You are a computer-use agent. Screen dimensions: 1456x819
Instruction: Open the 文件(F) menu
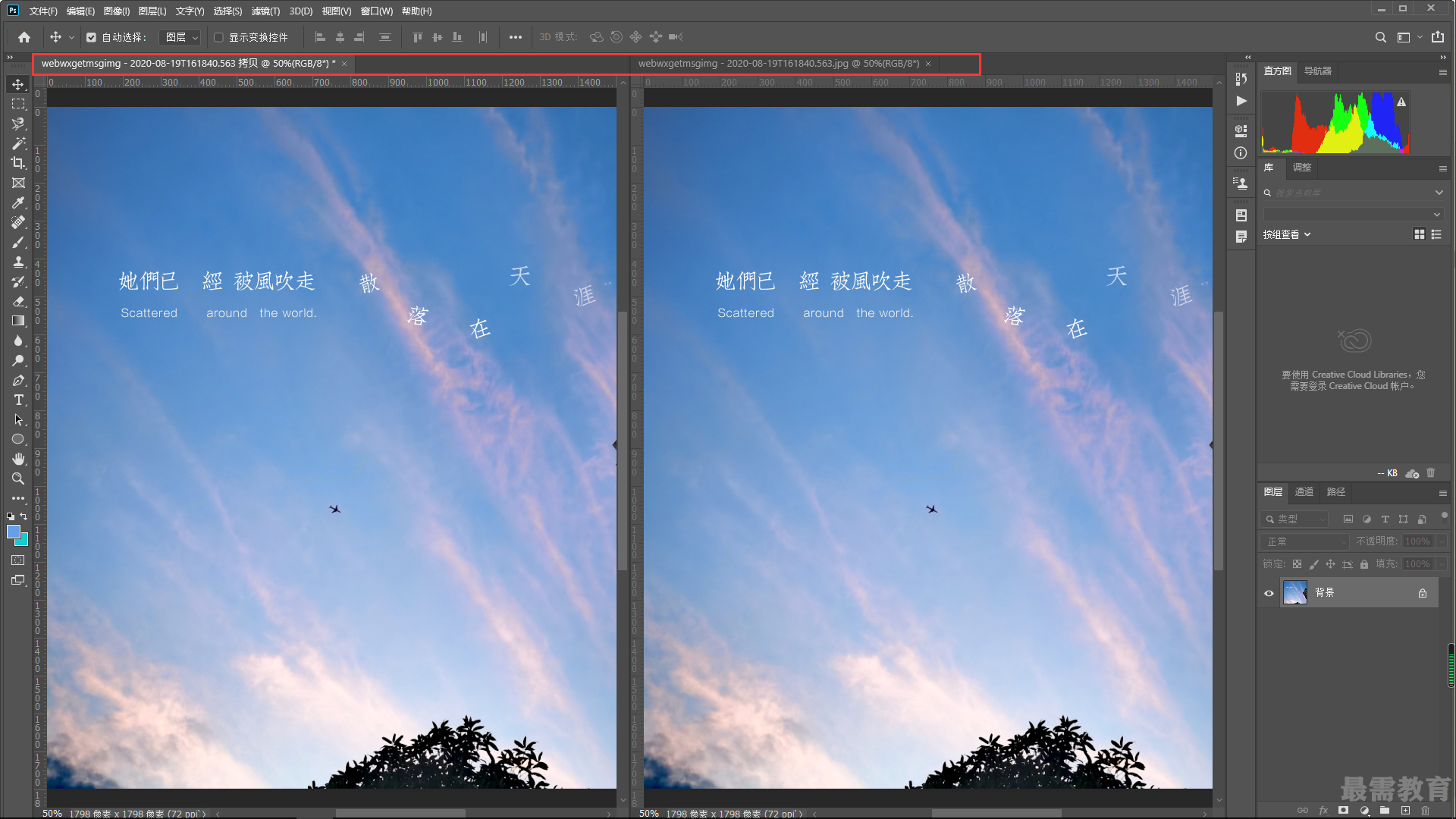[43, 11]
